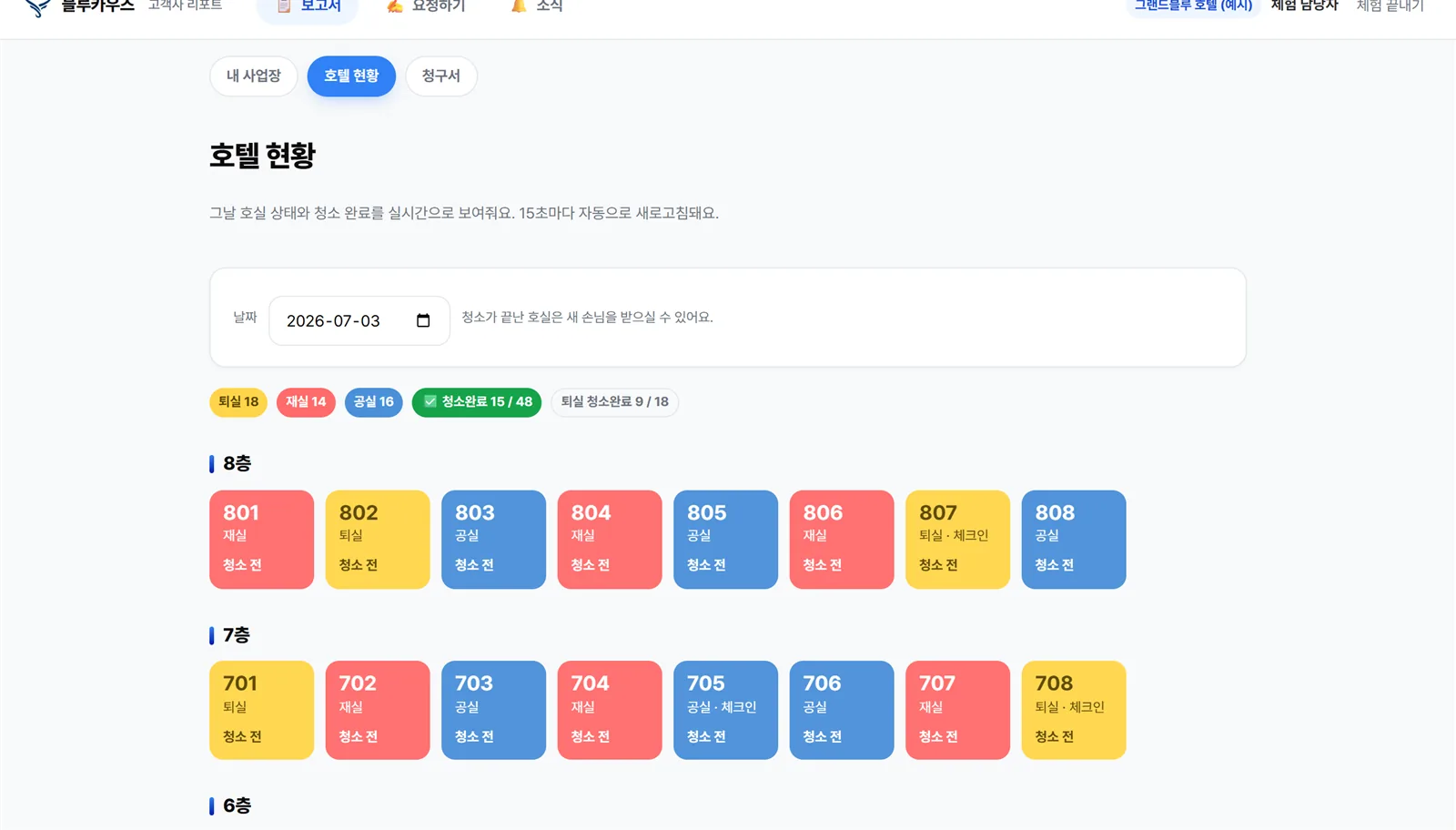Click the 체험 담당자 user label
The image size is (1456, 830).
click(1304, 6)
